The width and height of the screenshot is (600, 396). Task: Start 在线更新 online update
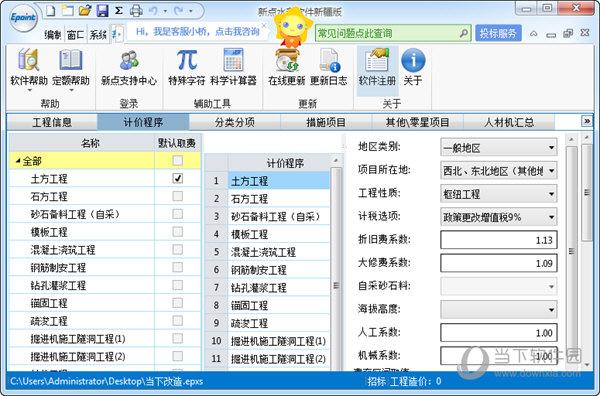point(287,67)
